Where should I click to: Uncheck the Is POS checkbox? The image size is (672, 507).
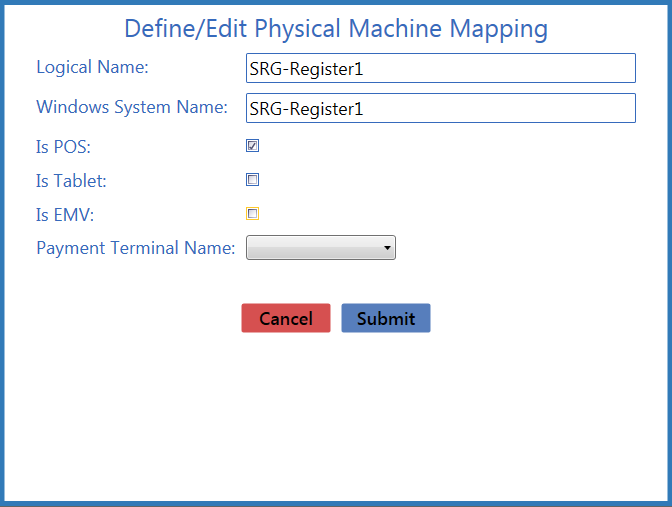252,146
